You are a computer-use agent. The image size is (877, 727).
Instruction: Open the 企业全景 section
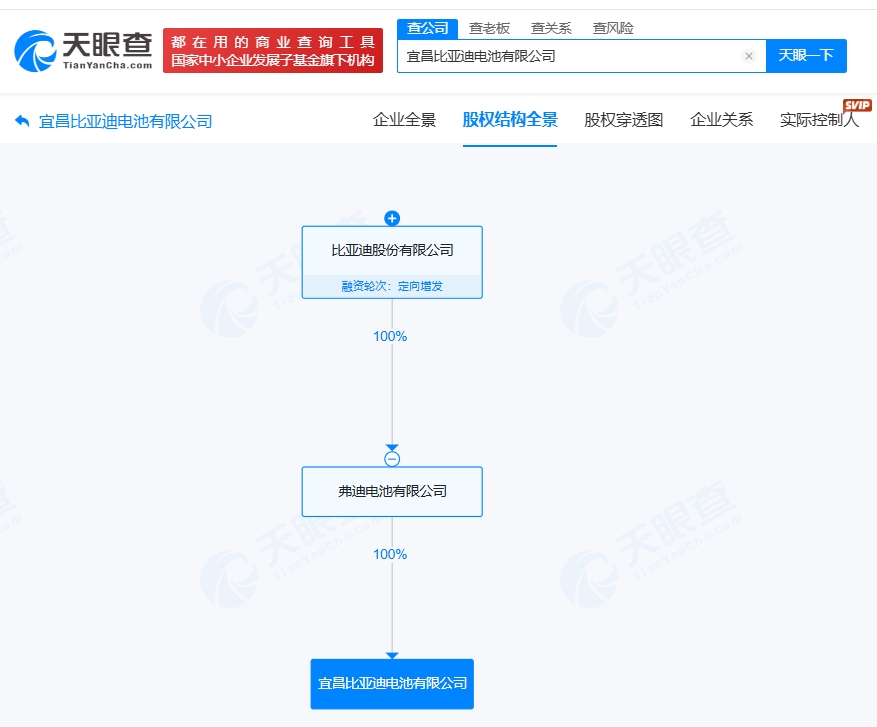click(x=403, y=119)
